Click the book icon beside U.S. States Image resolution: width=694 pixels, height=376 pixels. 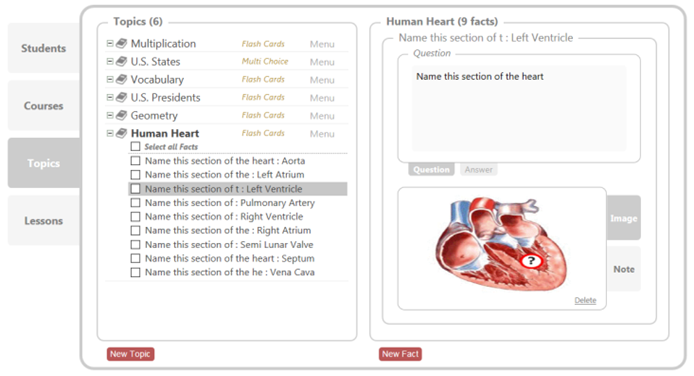[121, 61]
